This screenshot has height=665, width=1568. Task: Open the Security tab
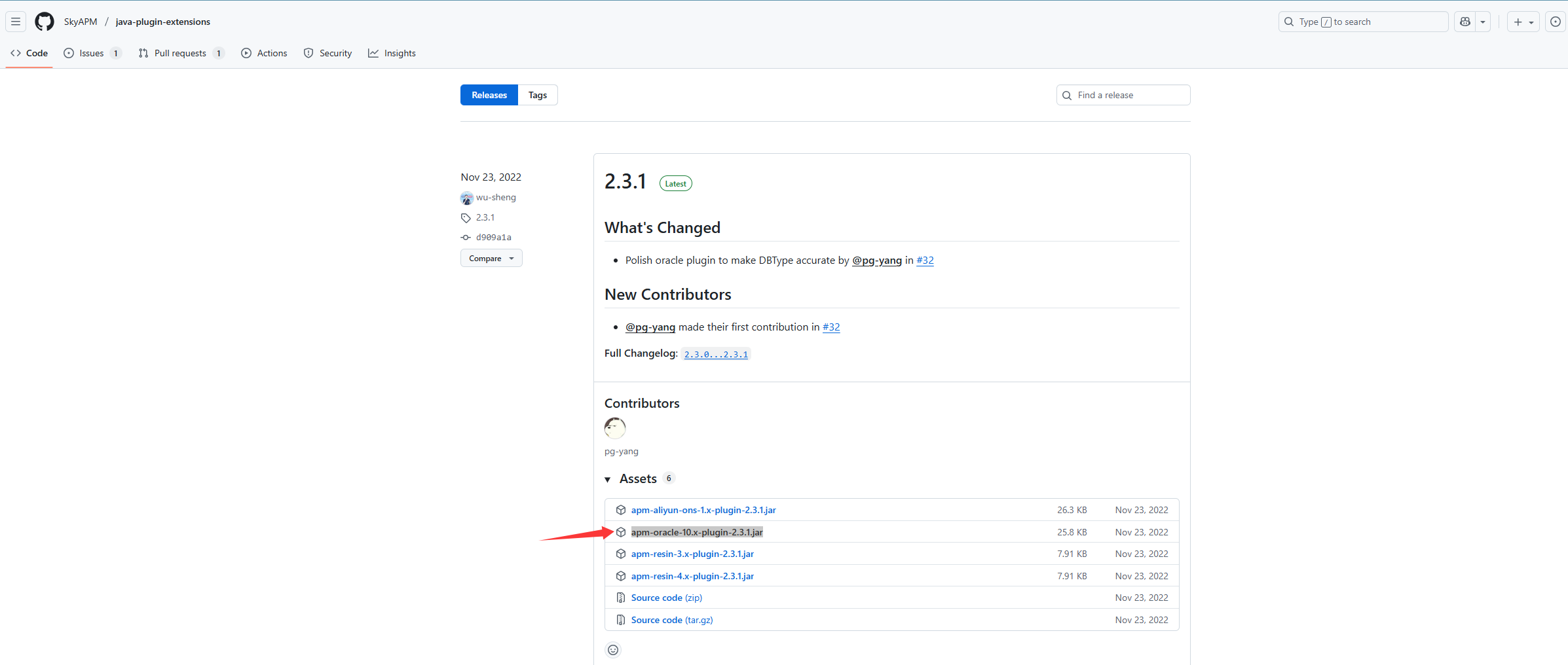[x=327, y=53]
